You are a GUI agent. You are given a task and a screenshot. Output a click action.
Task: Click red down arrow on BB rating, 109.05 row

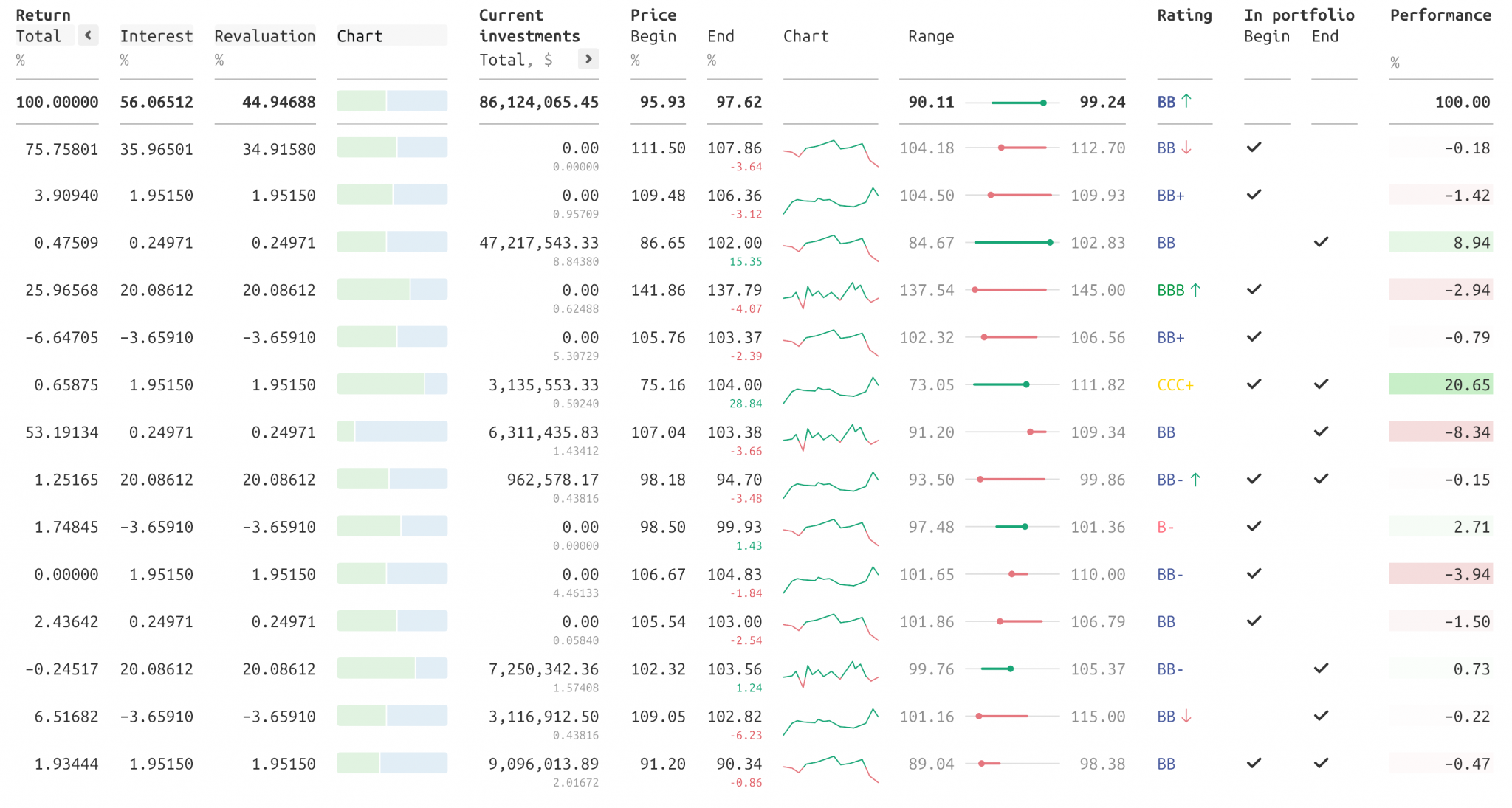(x=1186, y=717)
